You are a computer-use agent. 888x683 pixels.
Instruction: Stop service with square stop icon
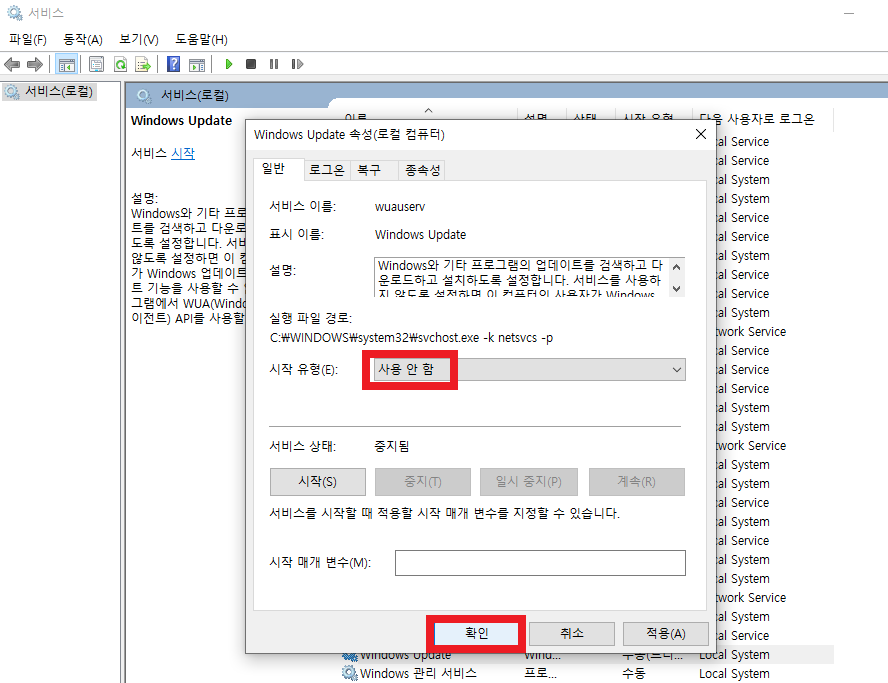pyautogui.click(x=251, y=64)
